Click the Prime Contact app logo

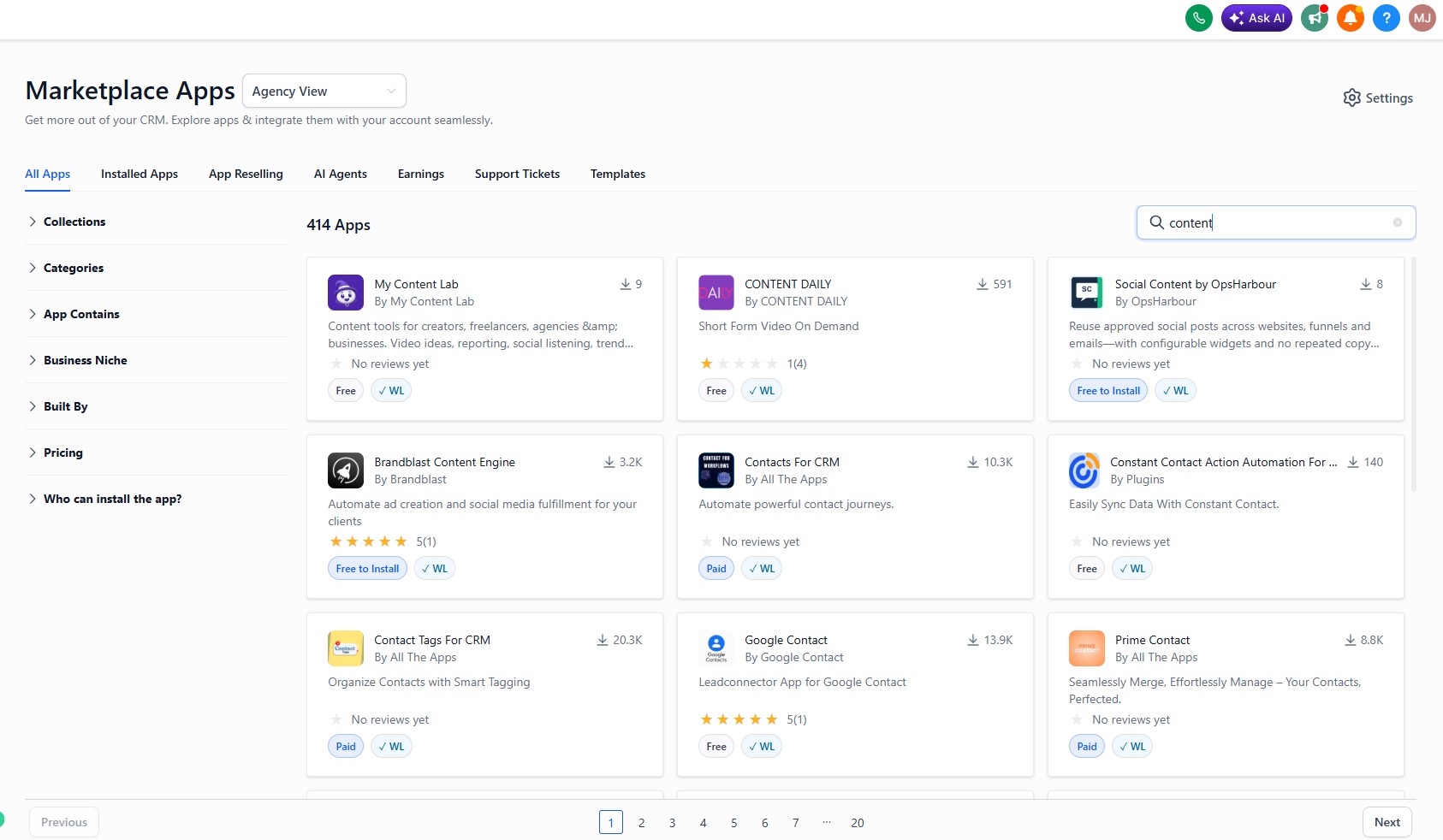click(1087, 648)
